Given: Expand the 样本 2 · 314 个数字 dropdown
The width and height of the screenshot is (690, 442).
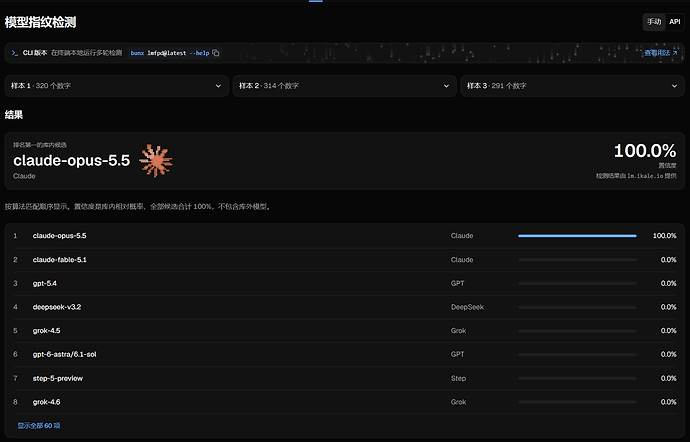Looking at the screenshot, I should coord(345,86).
